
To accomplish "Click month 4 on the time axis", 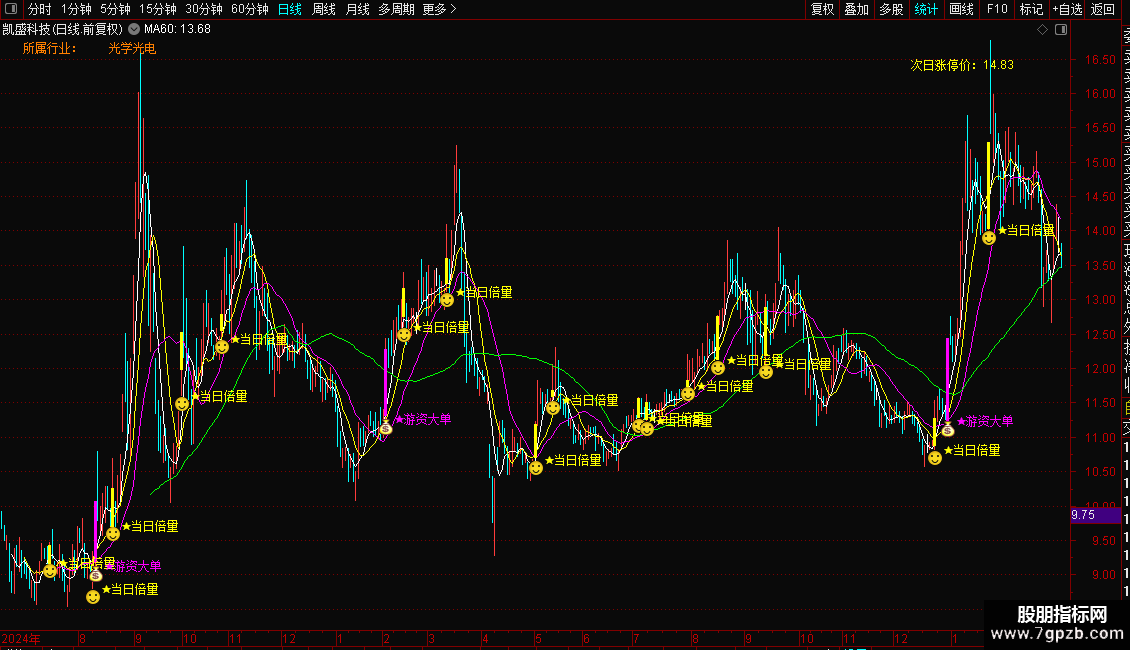I will tap(485, 638).
